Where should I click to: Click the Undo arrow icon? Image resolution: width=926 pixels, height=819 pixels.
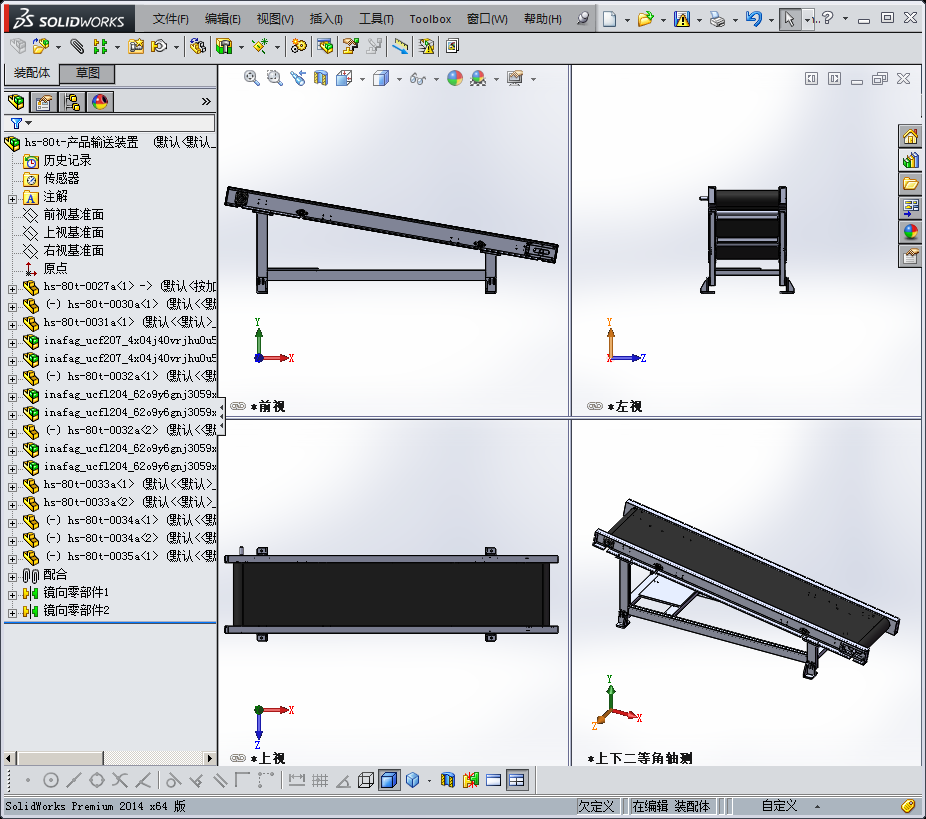pyautogui.click(x=754, y=19)
